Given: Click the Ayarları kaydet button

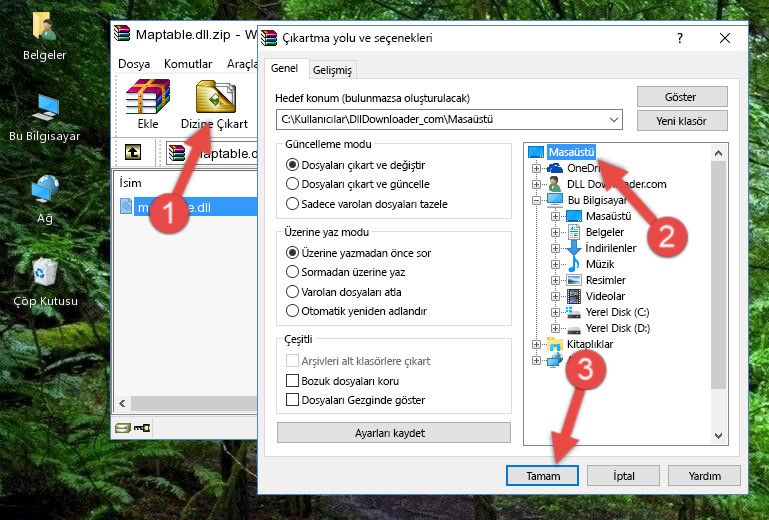Looking at the screenshot, I should 393,433.
